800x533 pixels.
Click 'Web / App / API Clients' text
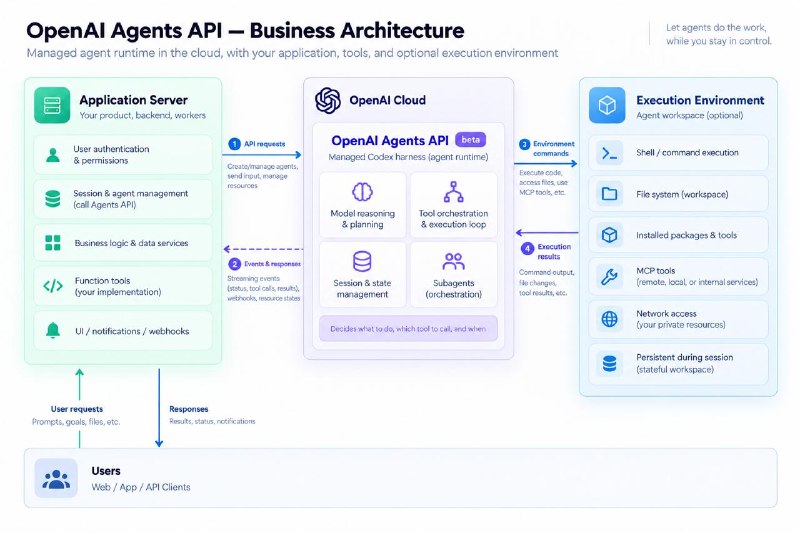point(141,487)
